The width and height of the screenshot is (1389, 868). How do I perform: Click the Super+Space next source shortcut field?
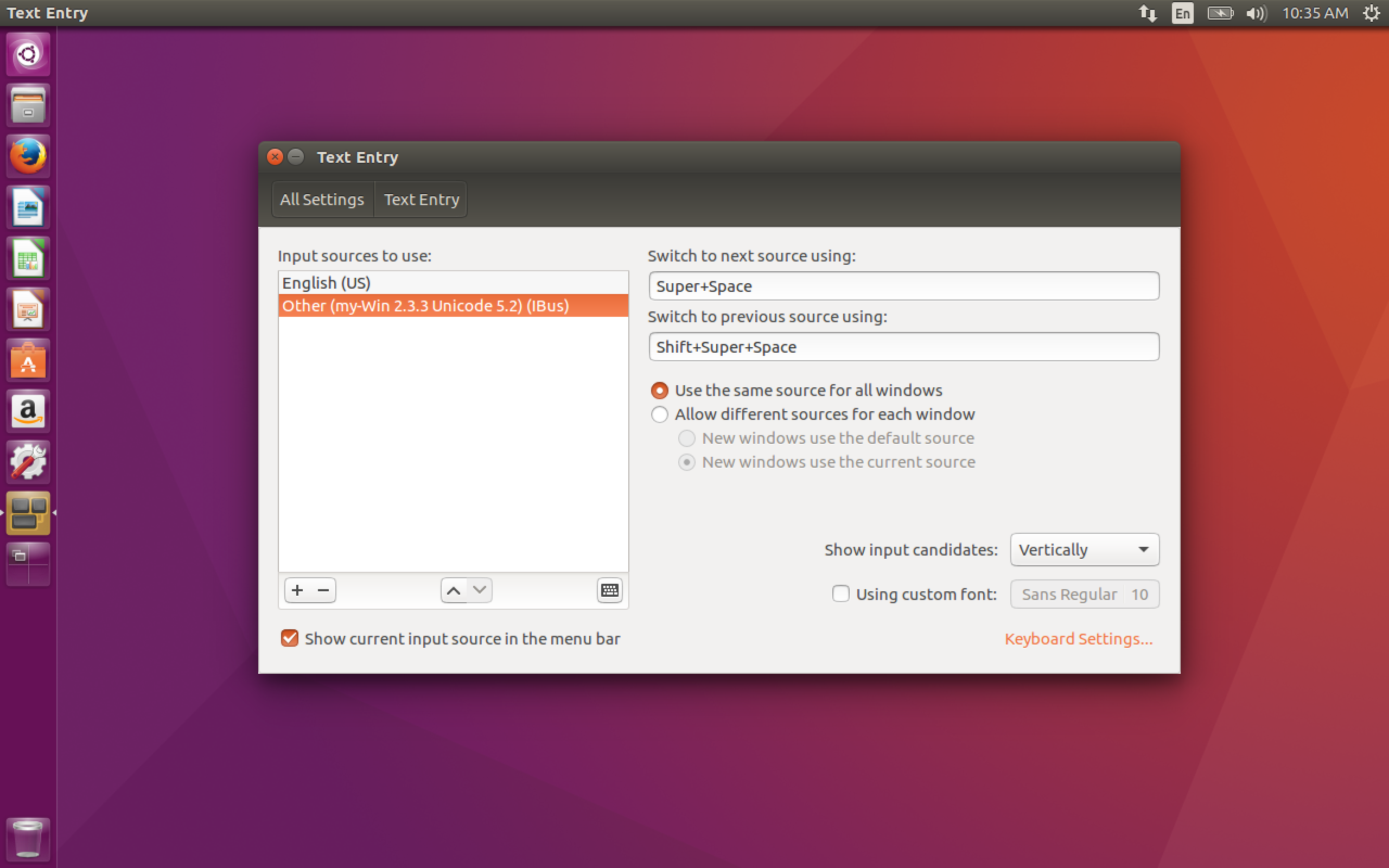903,286
